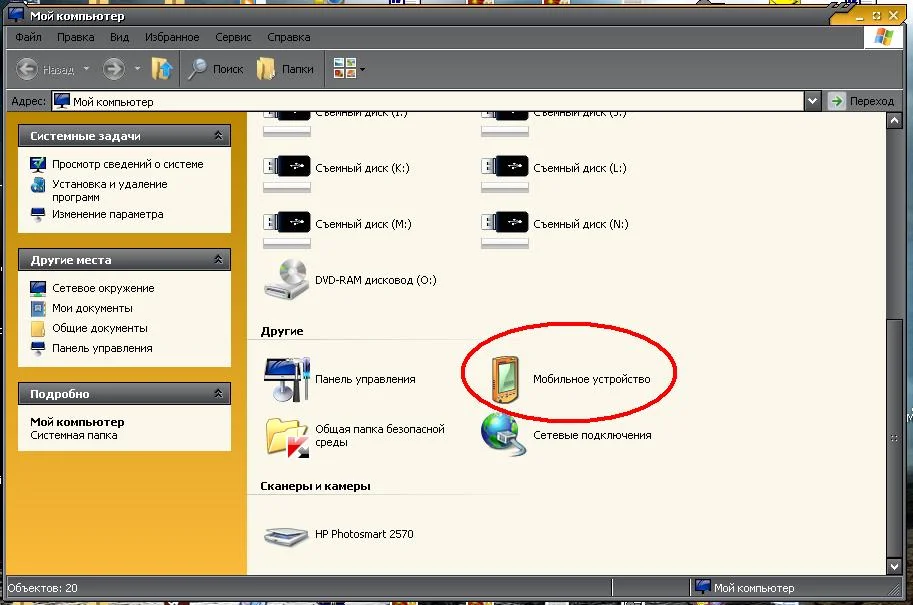913x605 pixels.
Task: Click Изменение параметра link
Action: coord(108,214)
